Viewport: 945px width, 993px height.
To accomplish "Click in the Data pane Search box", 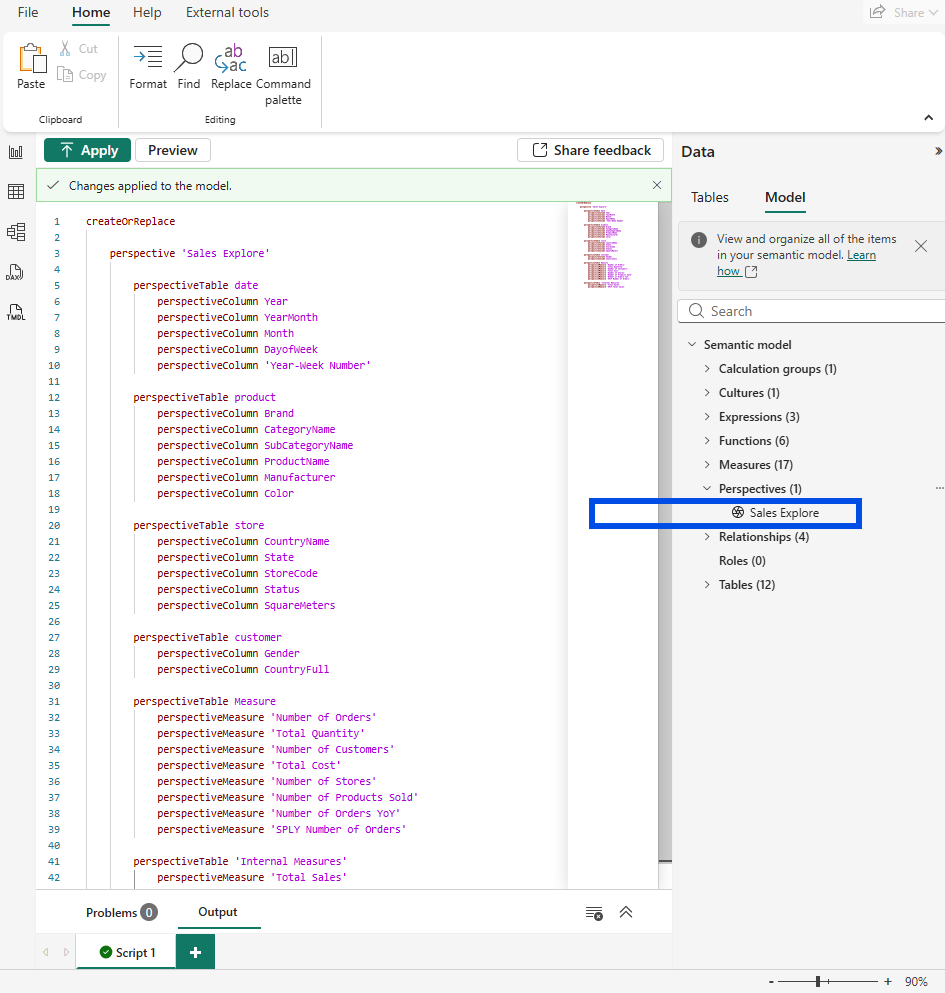I will [813, 311].
